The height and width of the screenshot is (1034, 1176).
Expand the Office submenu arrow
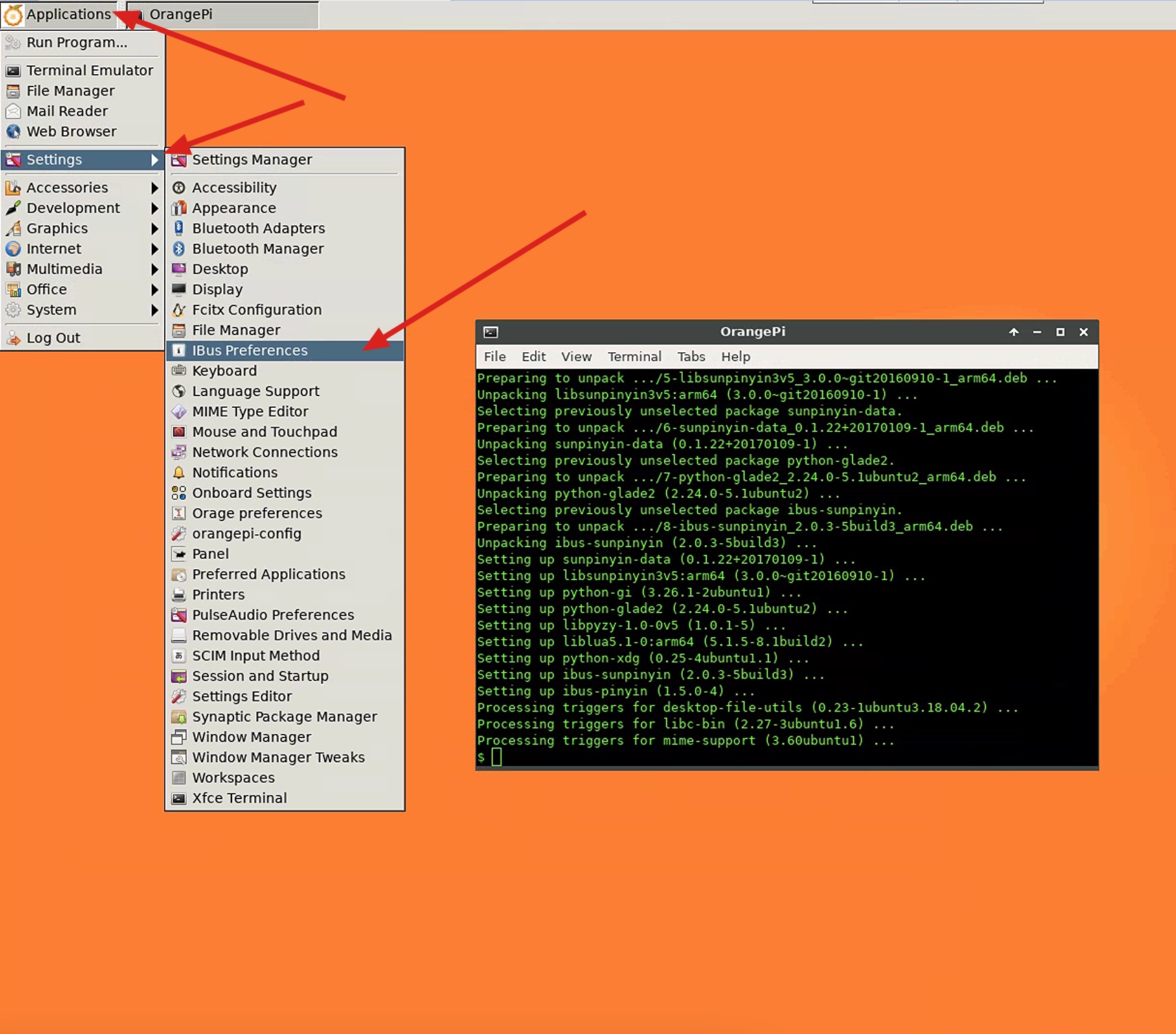click(x=155, y=290)
